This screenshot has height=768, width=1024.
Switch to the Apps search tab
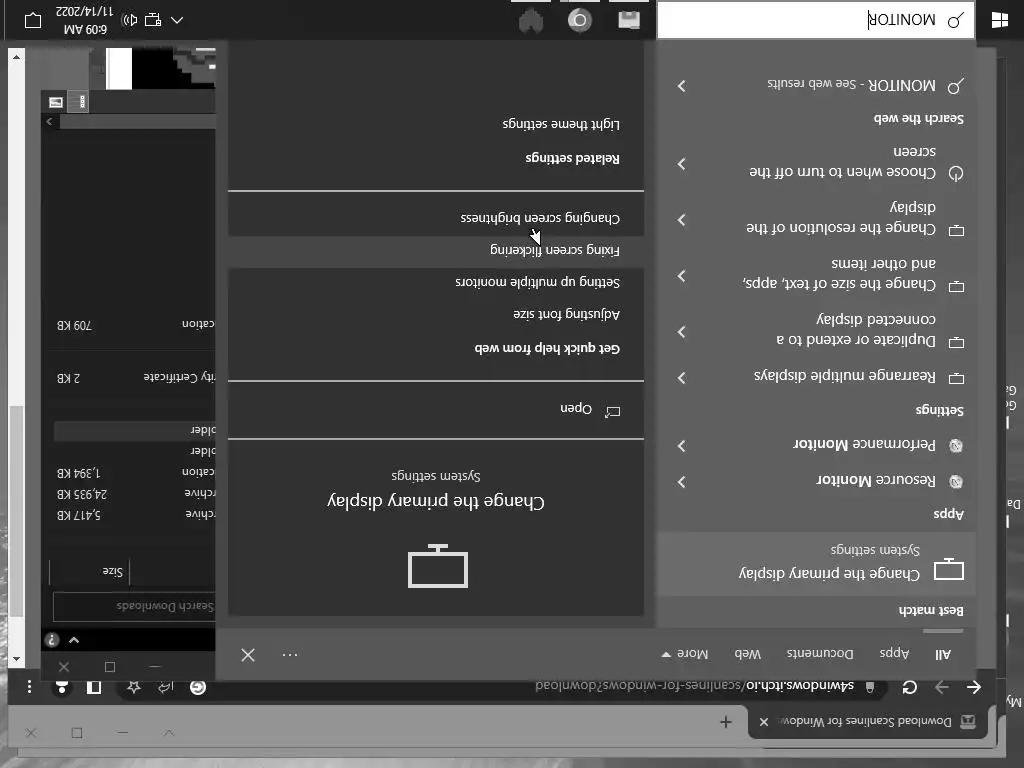(x=894, y=653)
